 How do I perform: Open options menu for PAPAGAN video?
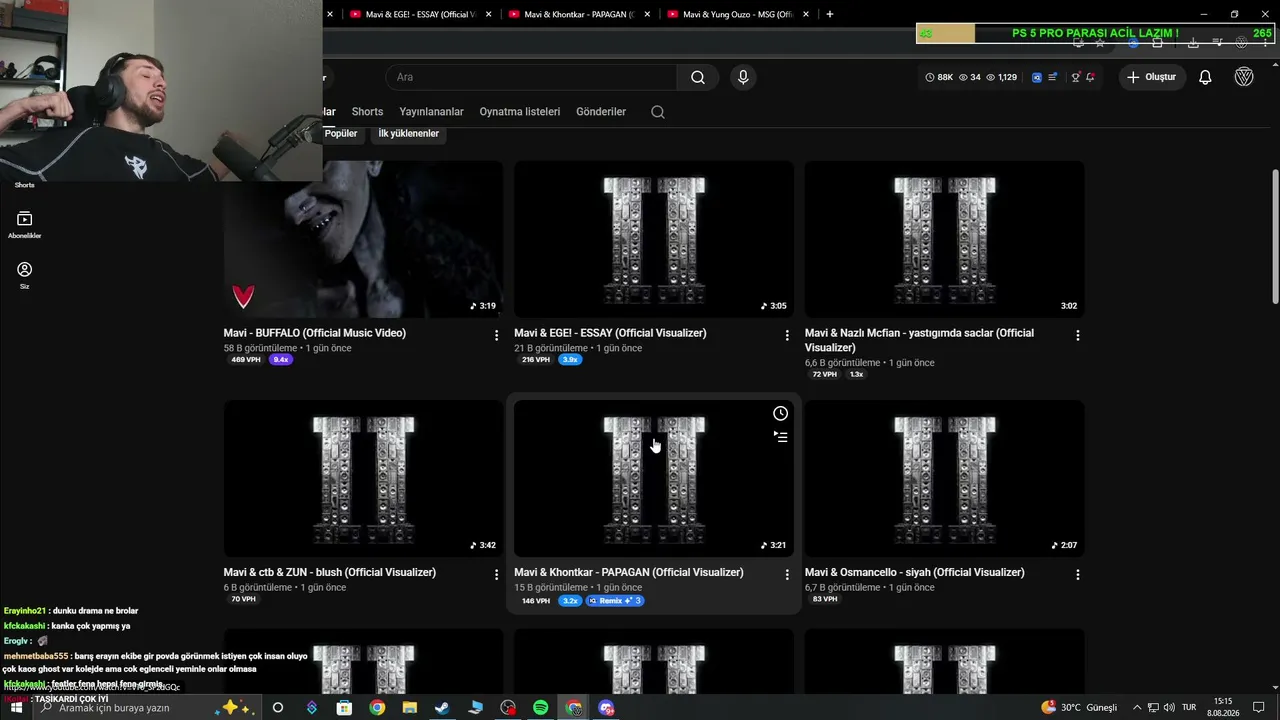pyautogui.click(x=787, y=575)
